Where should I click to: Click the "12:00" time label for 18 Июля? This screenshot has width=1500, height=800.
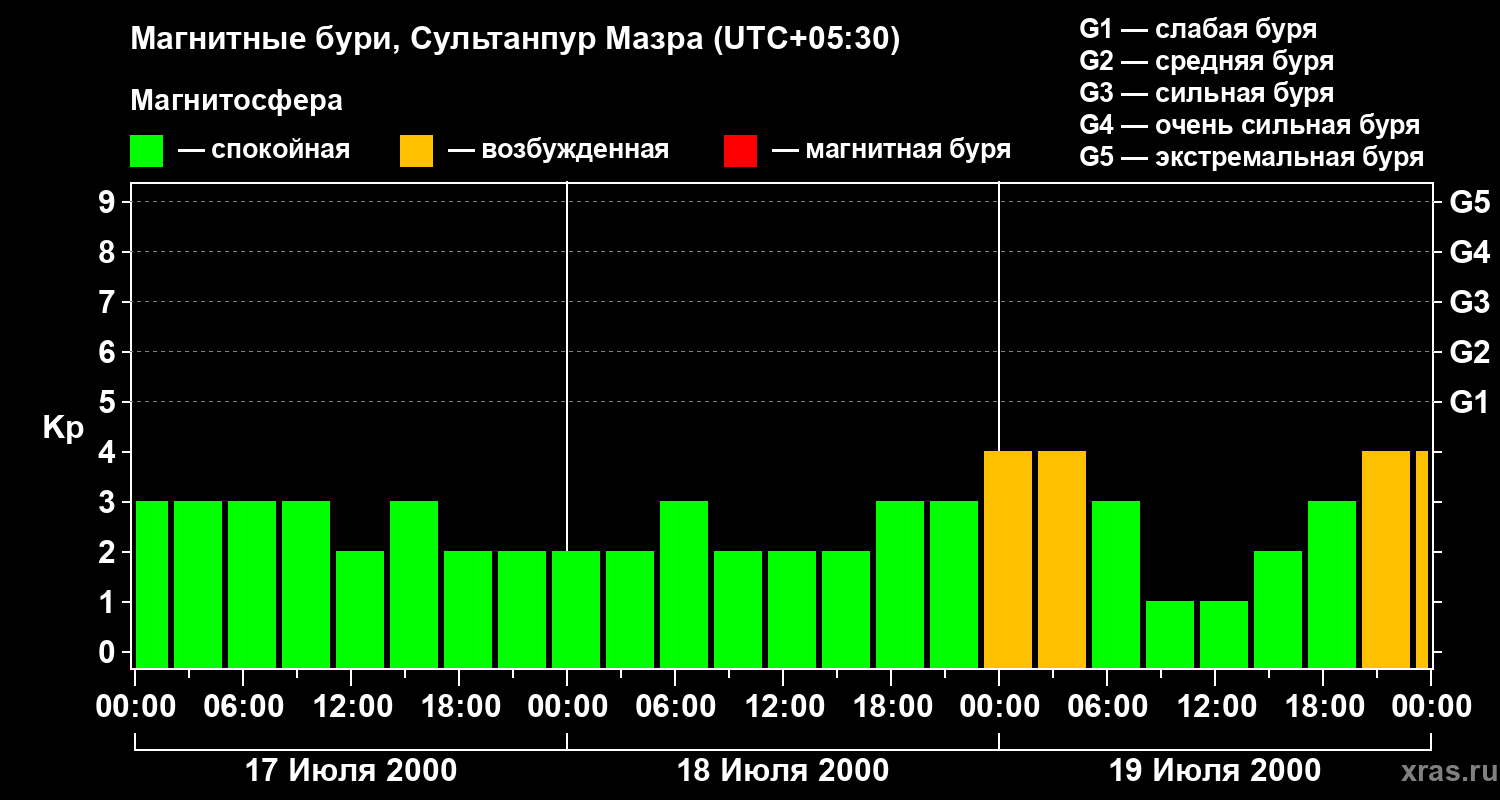pyautogui.click(x=783, y=707)
